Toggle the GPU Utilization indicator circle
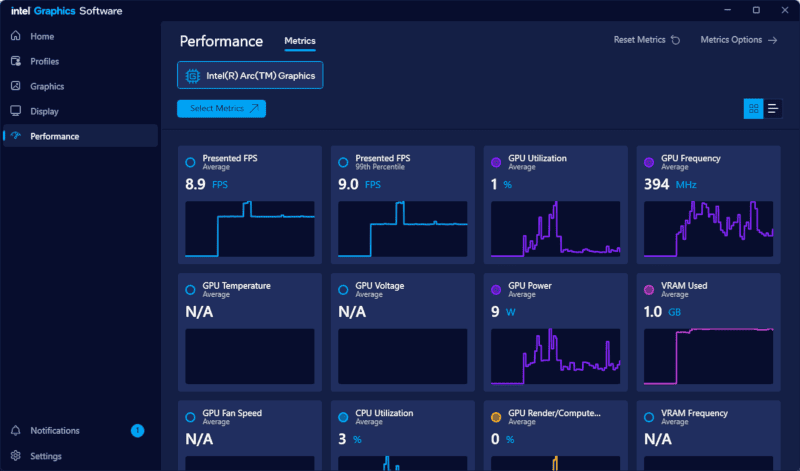The image size is (800, 471). 497,162
